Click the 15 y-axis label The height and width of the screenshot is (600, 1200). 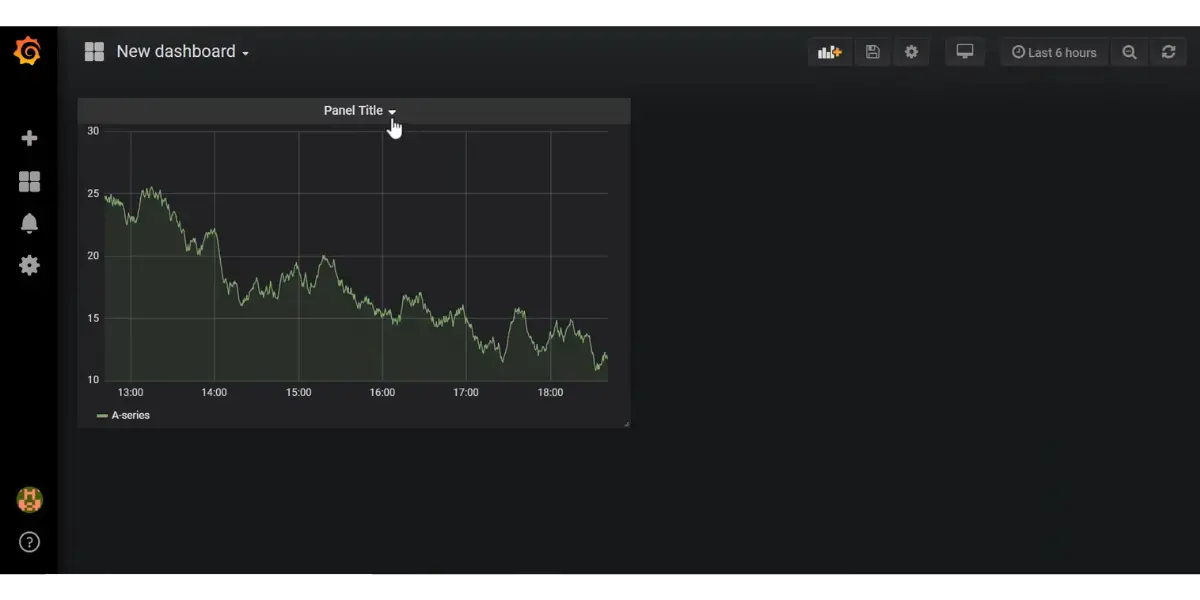pos(93,318)
